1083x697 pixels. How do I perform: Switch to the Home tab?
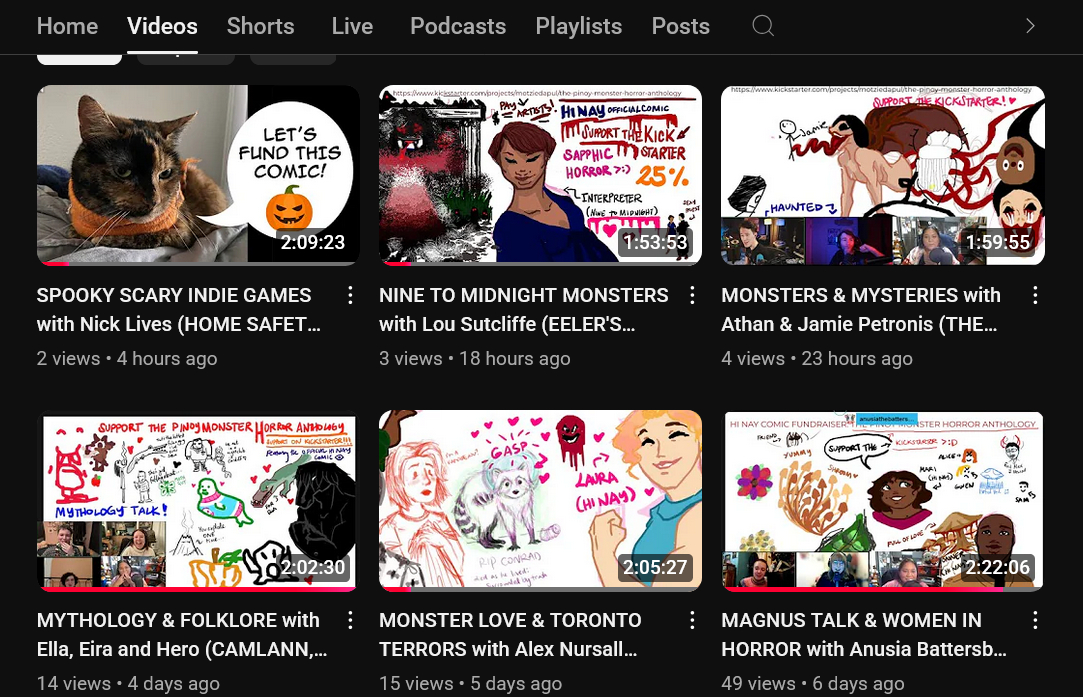(67, 26)
